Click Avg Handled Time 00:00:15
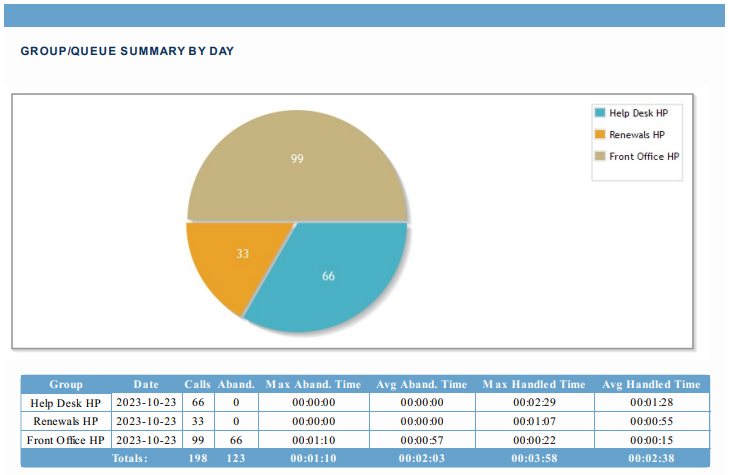This screenshot has height=475, width=729. click(x=652, y=440)
